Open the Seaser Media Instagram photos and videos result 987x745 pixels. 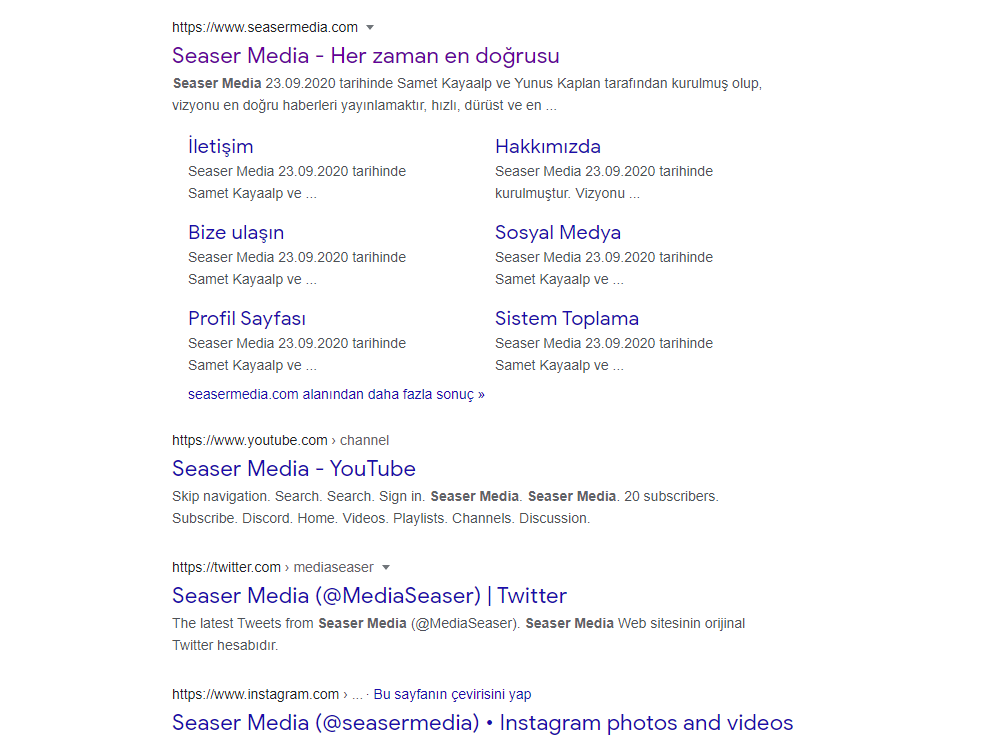coord(483,723)
